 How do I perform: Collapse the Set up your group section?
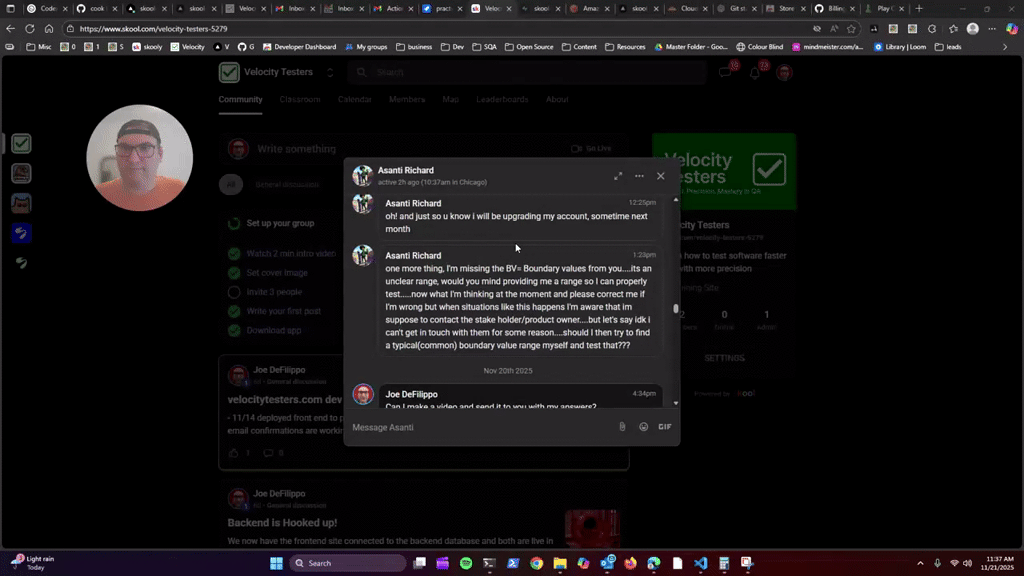(x=280, y=223)
